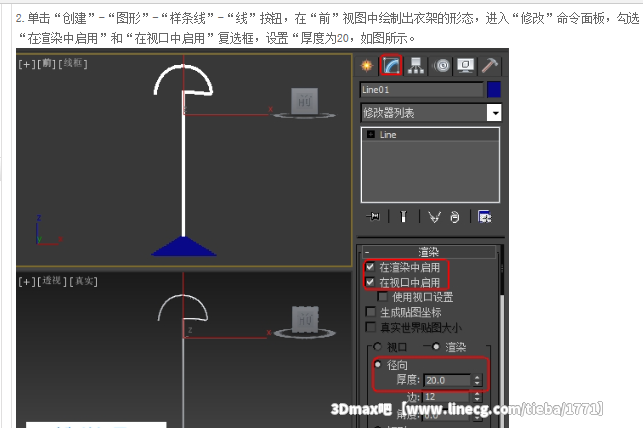The height and width of the screenshot is (428, 643).
Task: Open the Display panel icon
Action: (464, 66)
